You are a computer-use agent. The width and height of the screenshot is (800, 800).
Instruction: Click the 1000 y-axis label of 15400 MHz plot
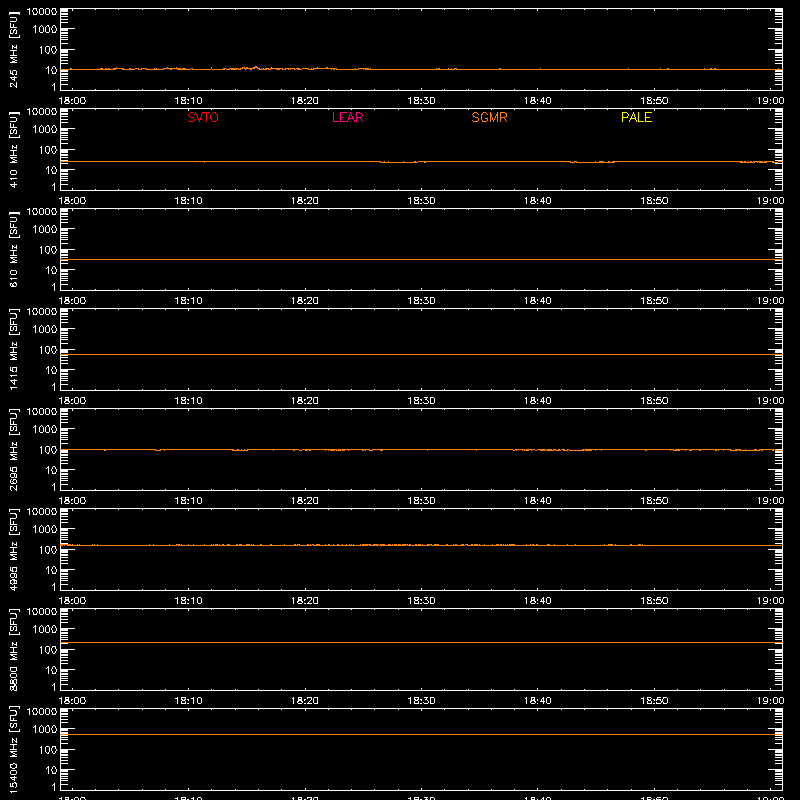tap(45, 730)
